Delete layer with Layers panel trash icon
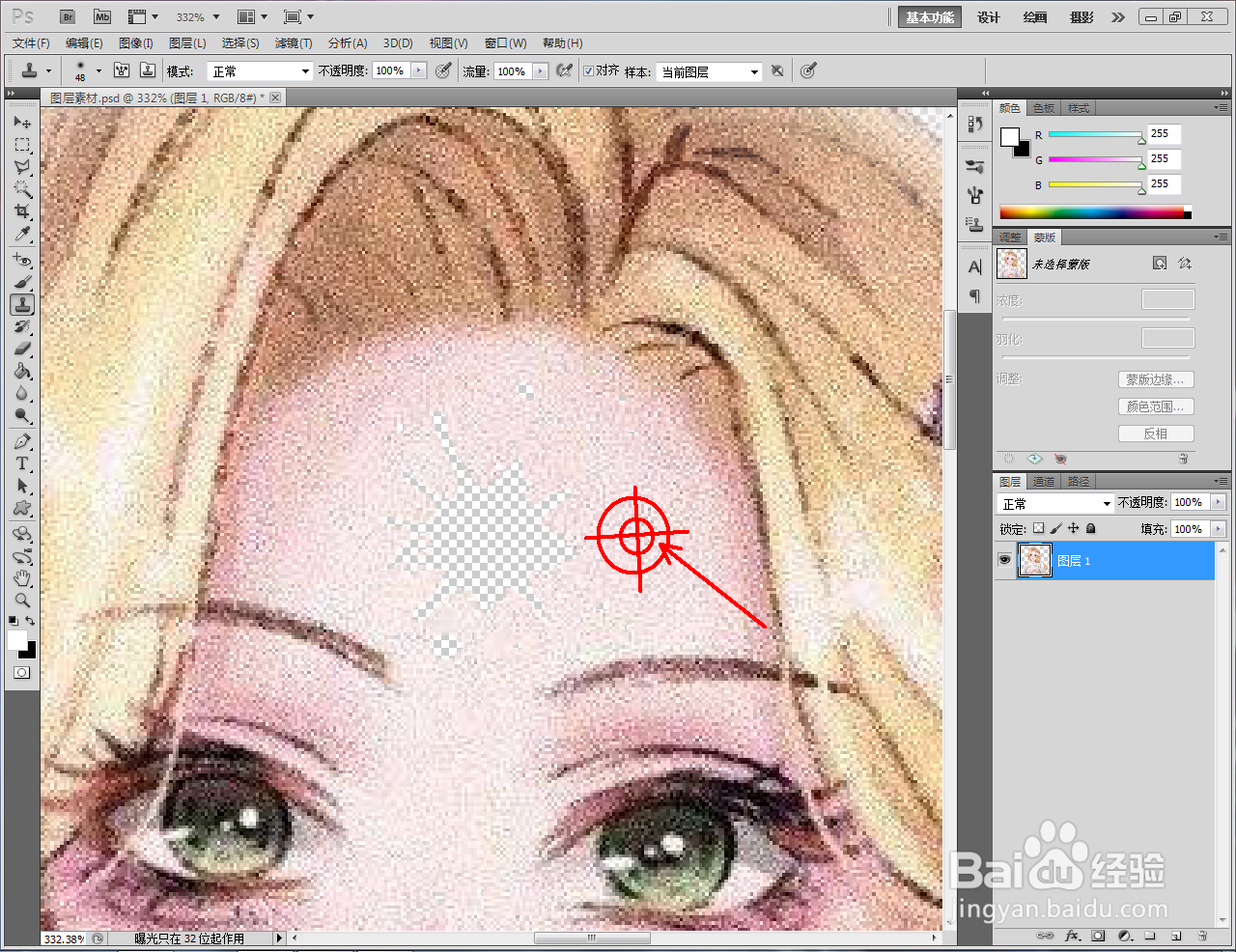Viewport: 1236px width, 952px height. (x=1202, y=936)
